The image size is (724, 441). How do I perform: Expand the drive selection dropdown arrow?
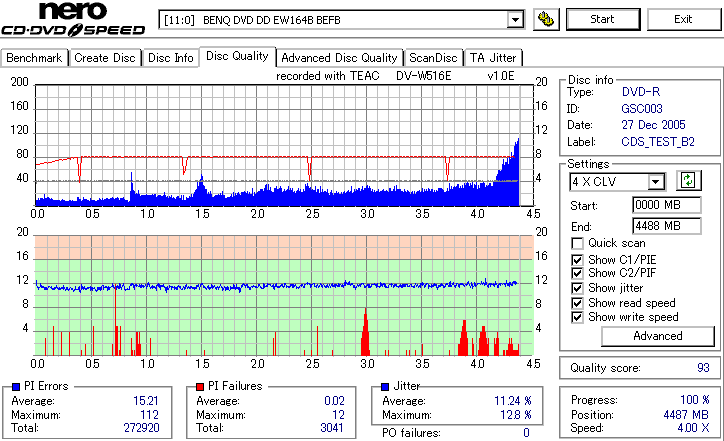515,20
